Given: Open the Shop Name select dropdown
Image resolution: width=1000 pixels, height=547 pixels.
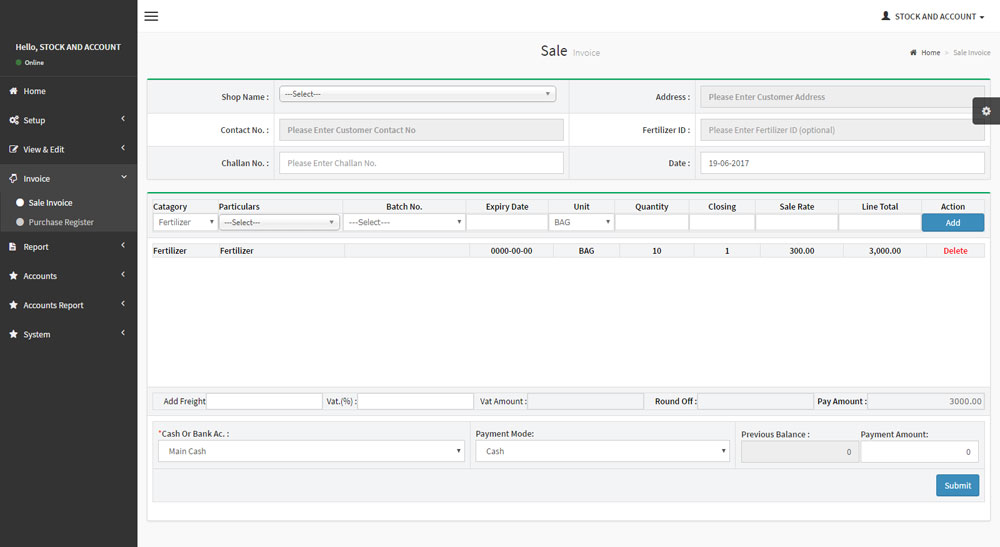Looking at the screenshot, I should [x=417, y=94].
